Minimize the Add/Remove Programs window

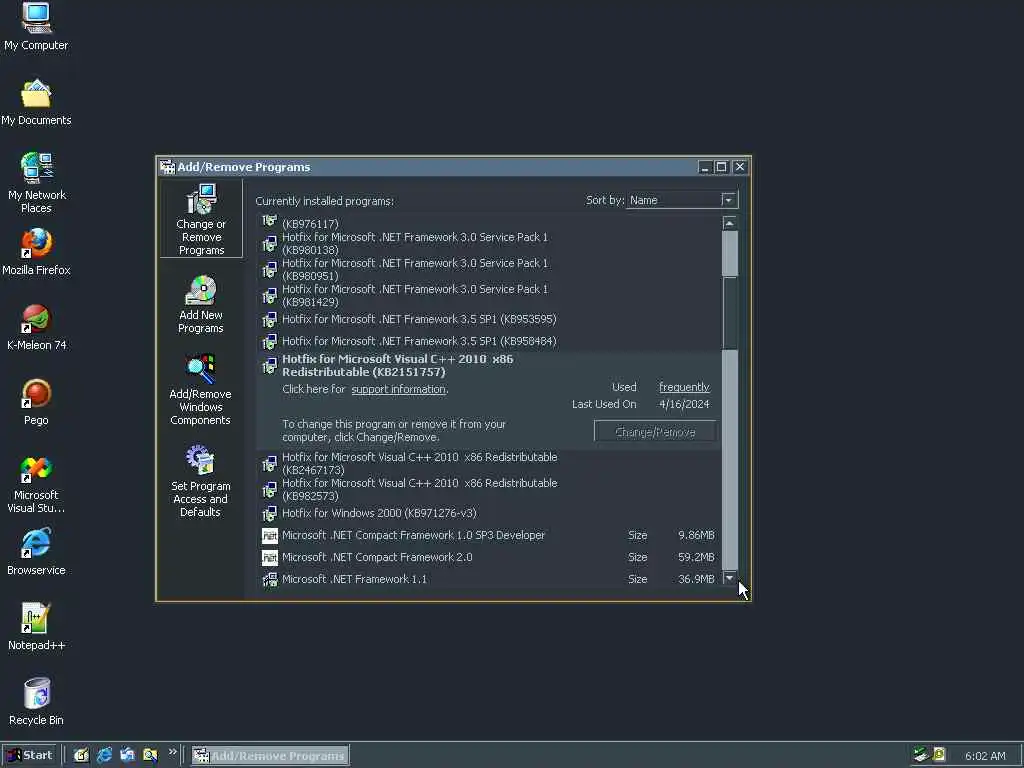click(x=705, y=167)
